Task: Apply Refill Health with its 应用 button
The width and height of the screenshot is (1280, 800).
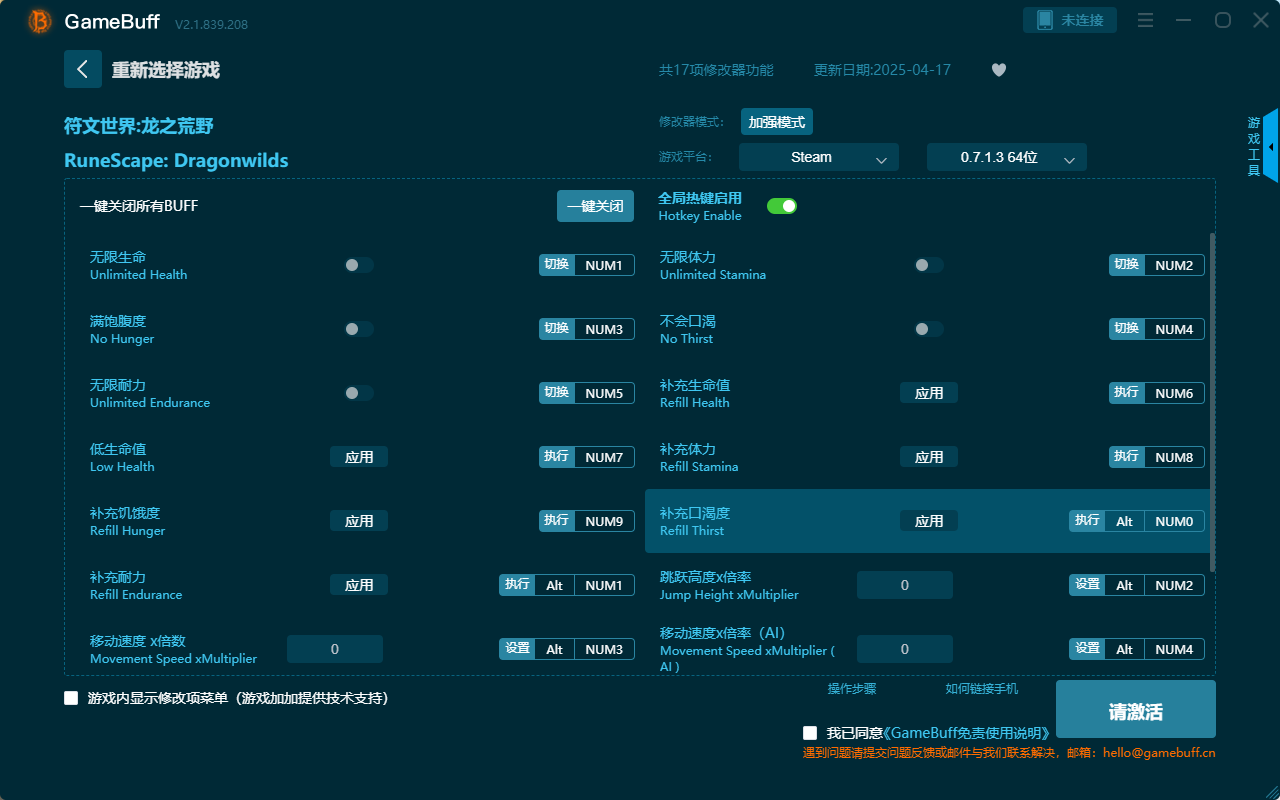Action: [x=928, y=392]
